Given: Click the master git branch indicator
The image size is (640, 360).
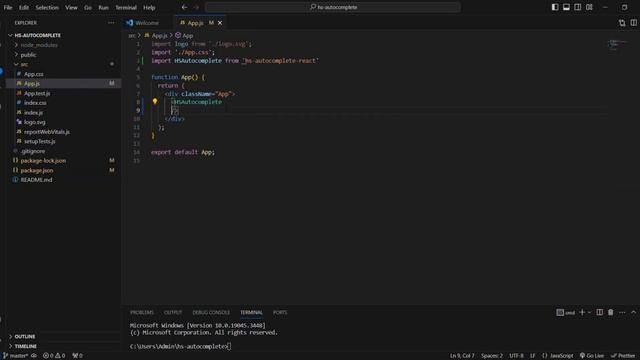Looking at the screenshot, I should click(16, 356).
